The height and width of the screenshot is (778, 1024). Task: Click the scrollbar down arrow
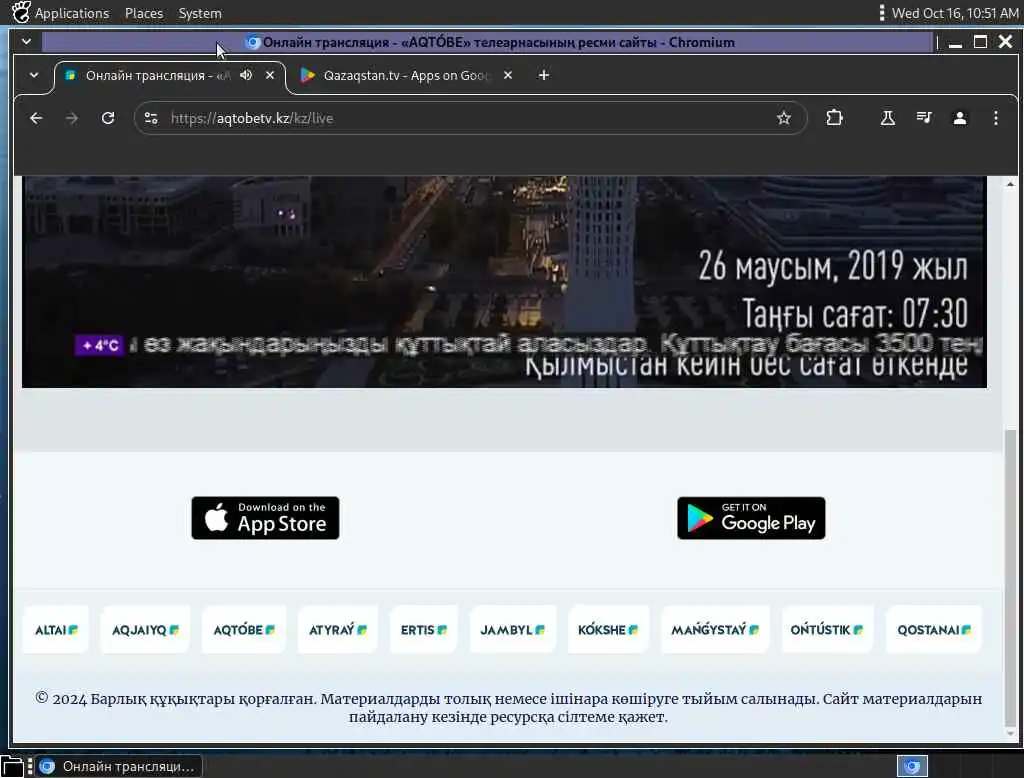click(1010, 734)
